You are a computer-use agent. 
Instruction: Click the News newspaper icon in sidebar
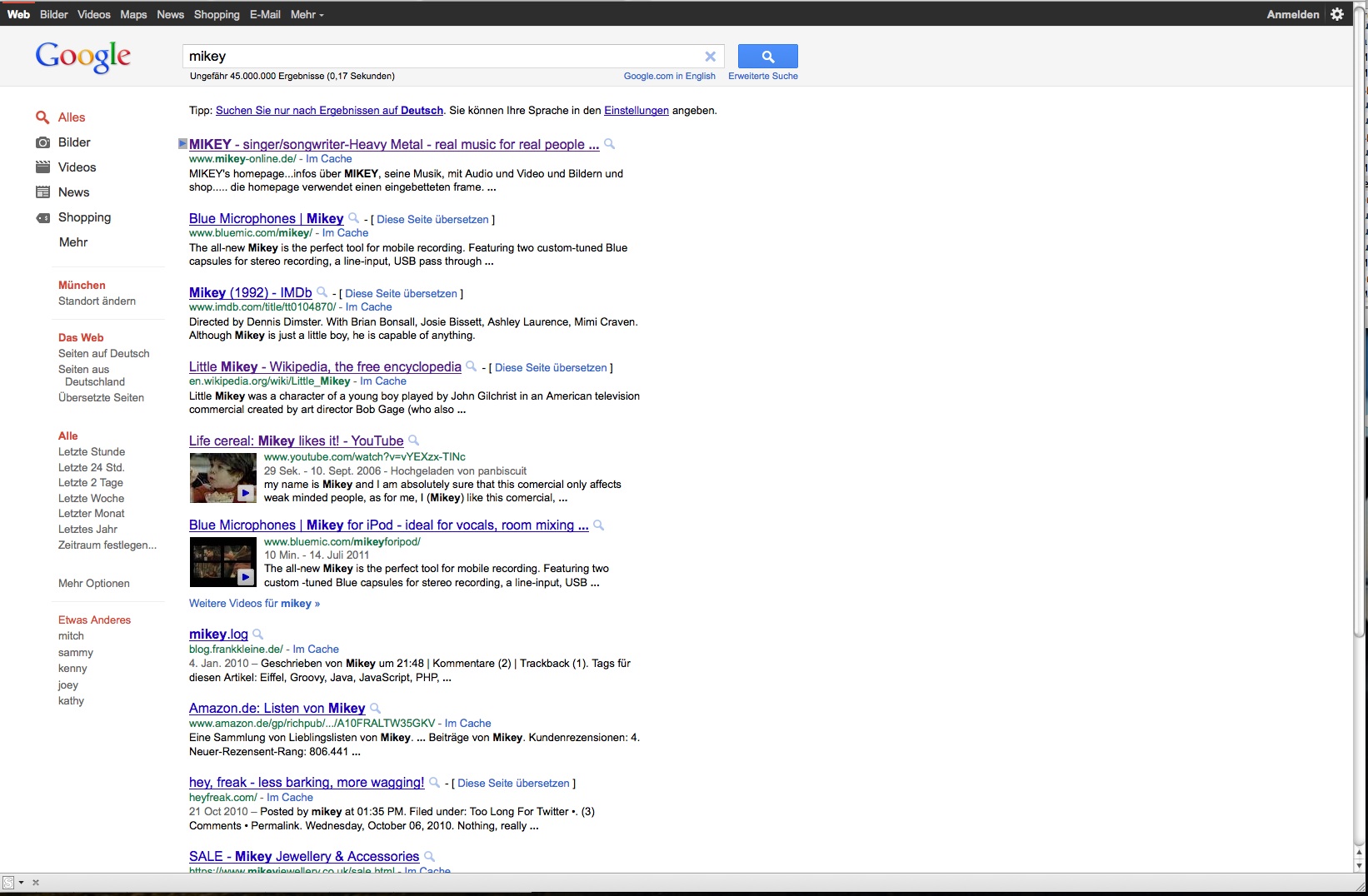42,192
